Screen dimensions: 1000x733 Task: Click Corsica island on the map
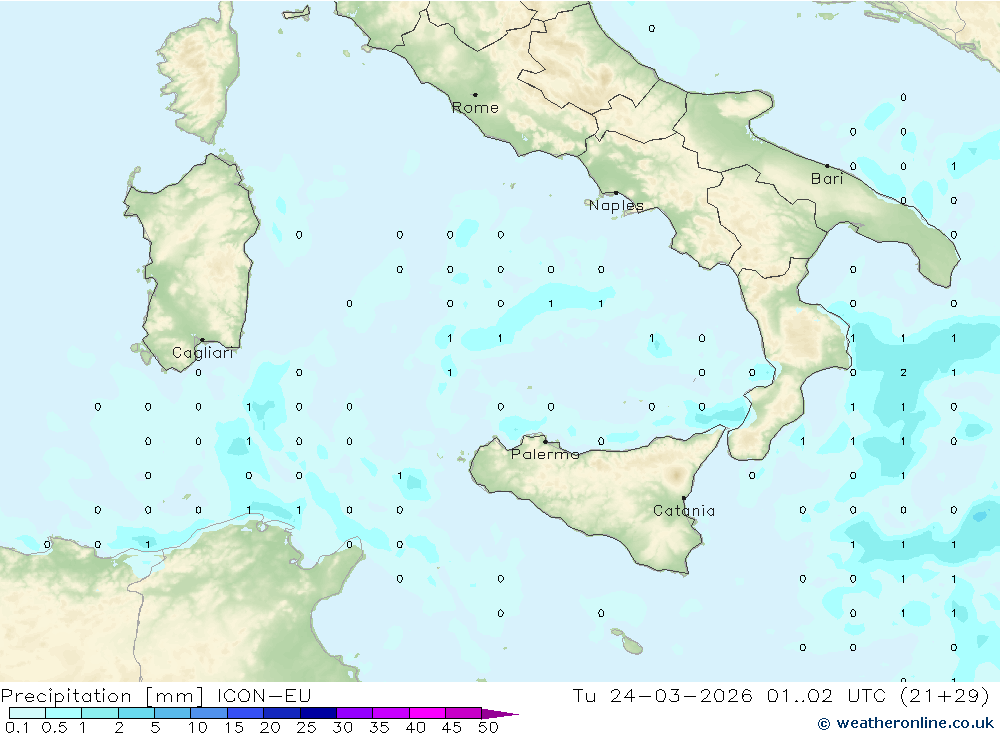[199, 73]
